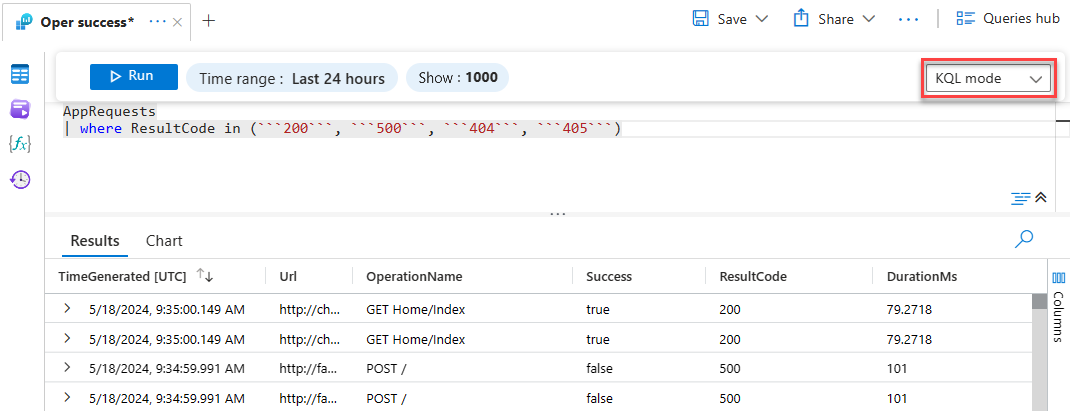1079x411 pixels.
Task: Add a new query tab
Action: (x=208, y=21)
